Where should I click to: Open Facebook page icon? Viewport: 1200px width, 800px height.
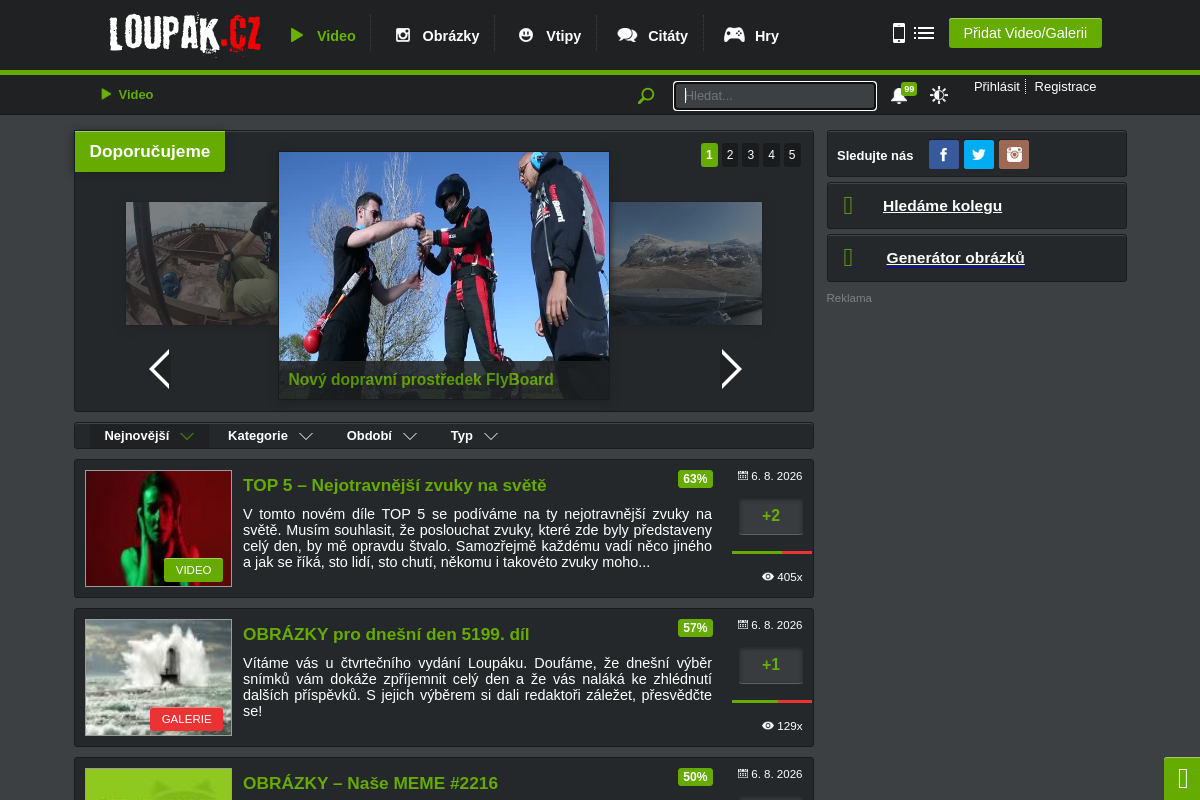click(944, 155)
